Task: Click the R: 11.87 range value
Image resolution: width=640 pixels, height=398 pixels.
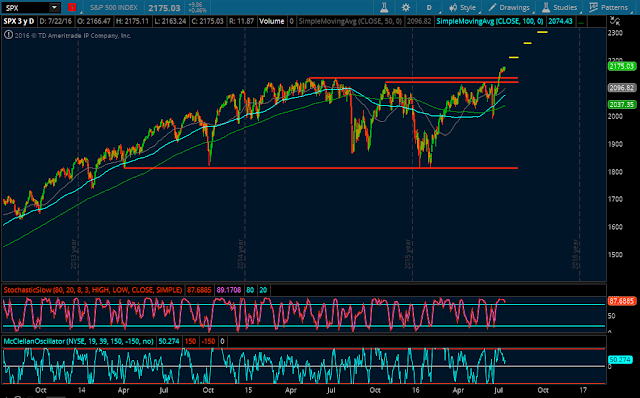Action: click(x=242, y=21)
